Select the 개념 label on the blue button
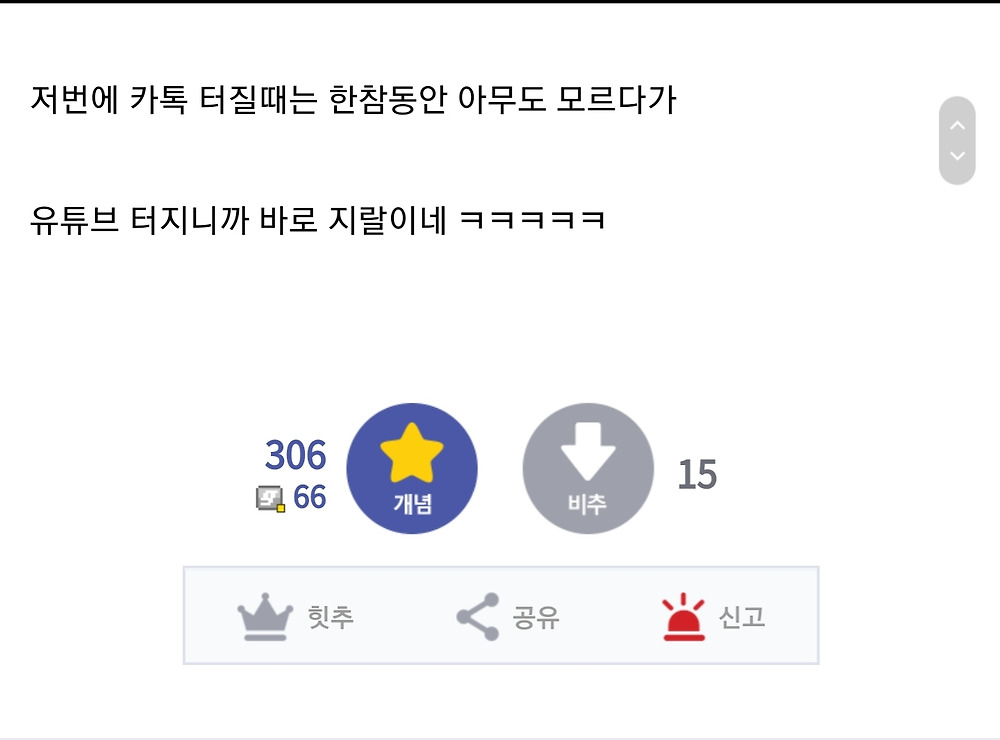The height and width of the screenshot is (740, 1000). tap(413, 504)
